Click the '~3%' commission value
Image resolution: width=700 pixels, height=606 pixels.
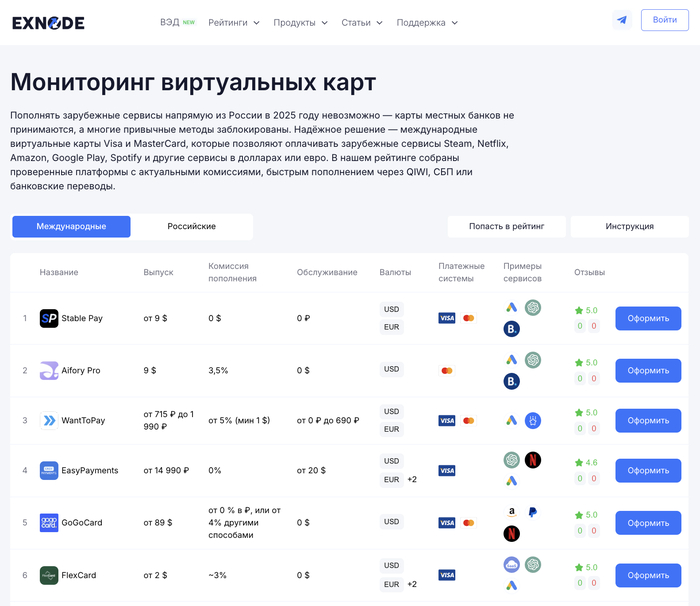217,575
